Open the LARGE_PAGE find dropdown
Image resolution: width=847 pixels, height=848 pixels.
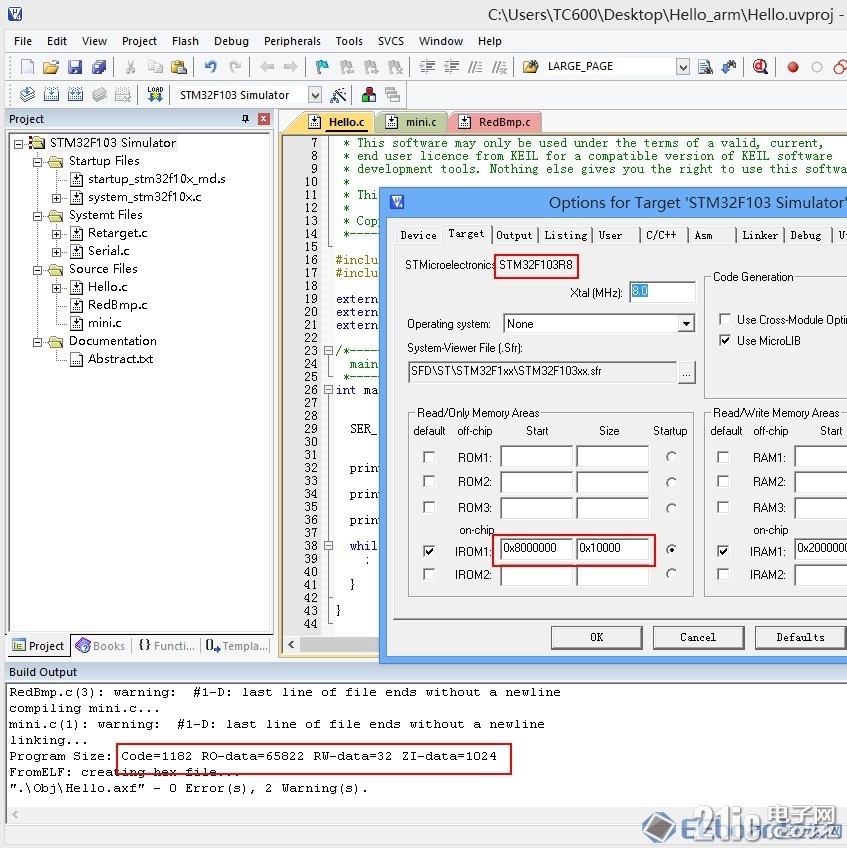pyautogui.click(x=683, y=67)
